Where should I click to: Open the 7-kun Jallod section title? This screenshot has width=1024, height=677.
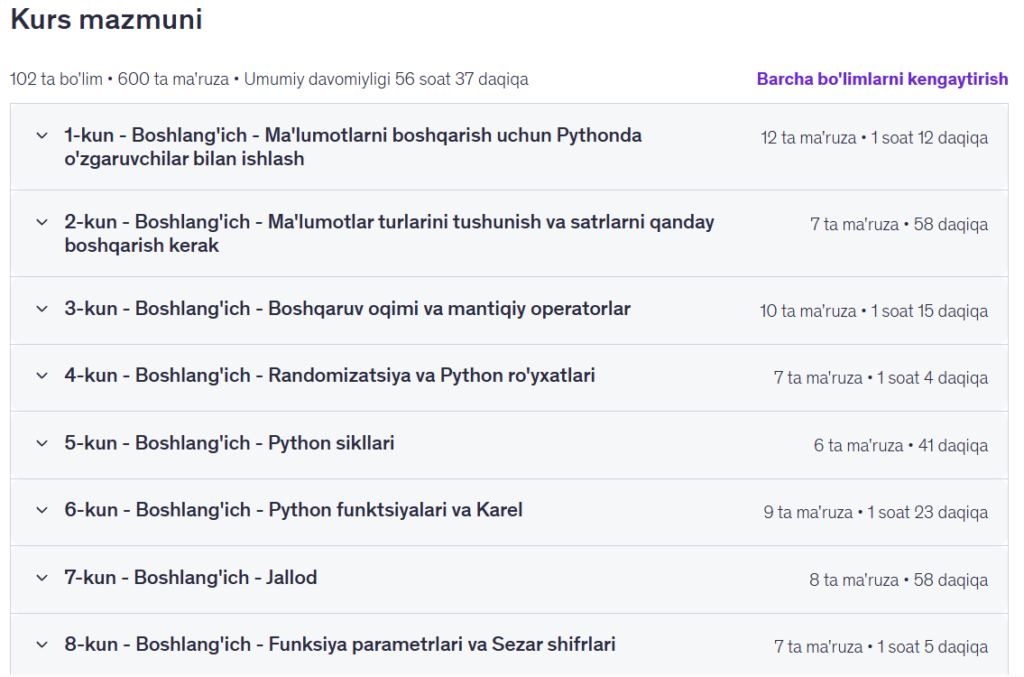tap(190, 578)
